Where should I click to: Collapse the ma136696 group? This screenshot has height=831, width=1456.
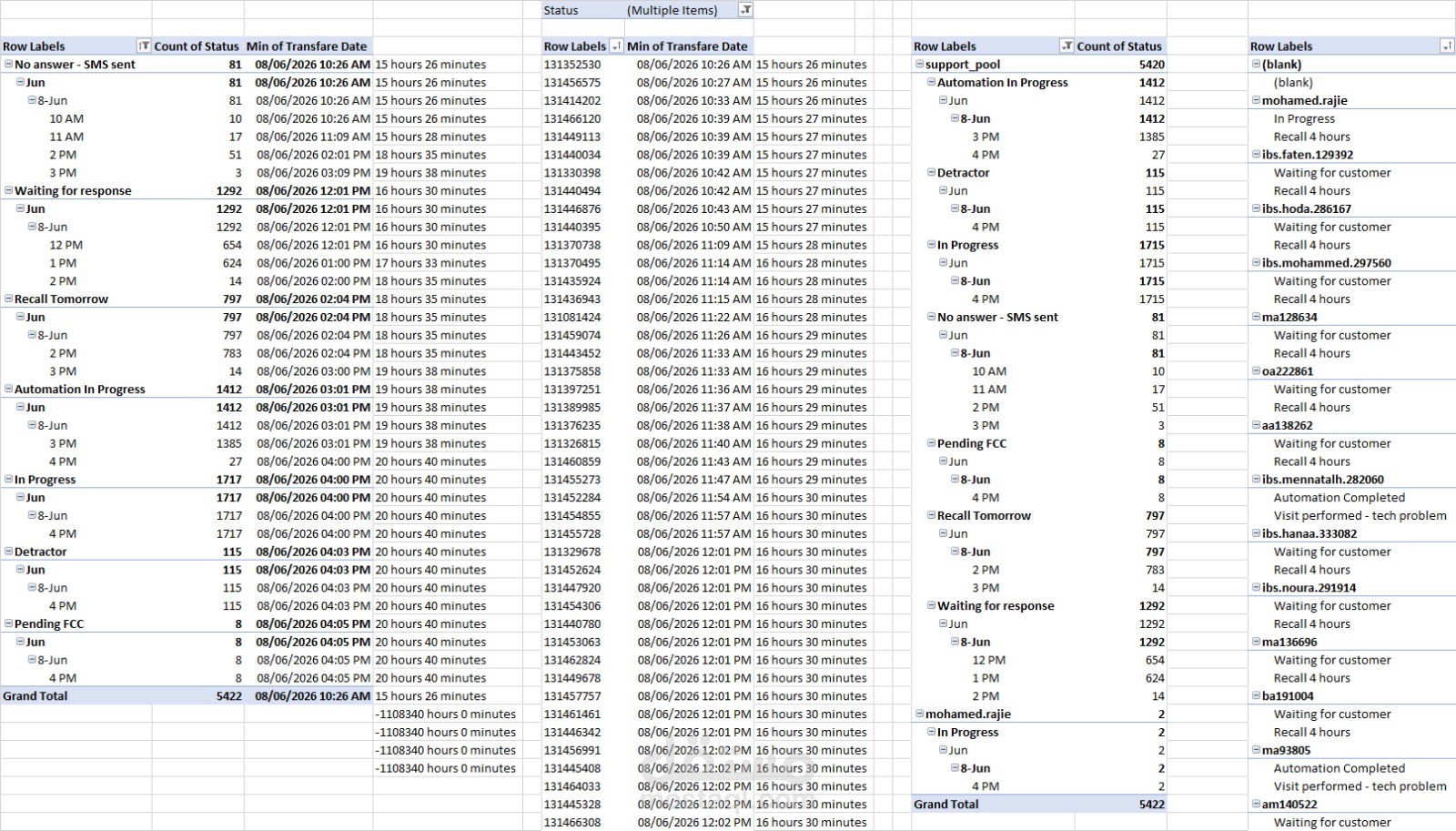pyautogui.click(x=1256, y=642)
